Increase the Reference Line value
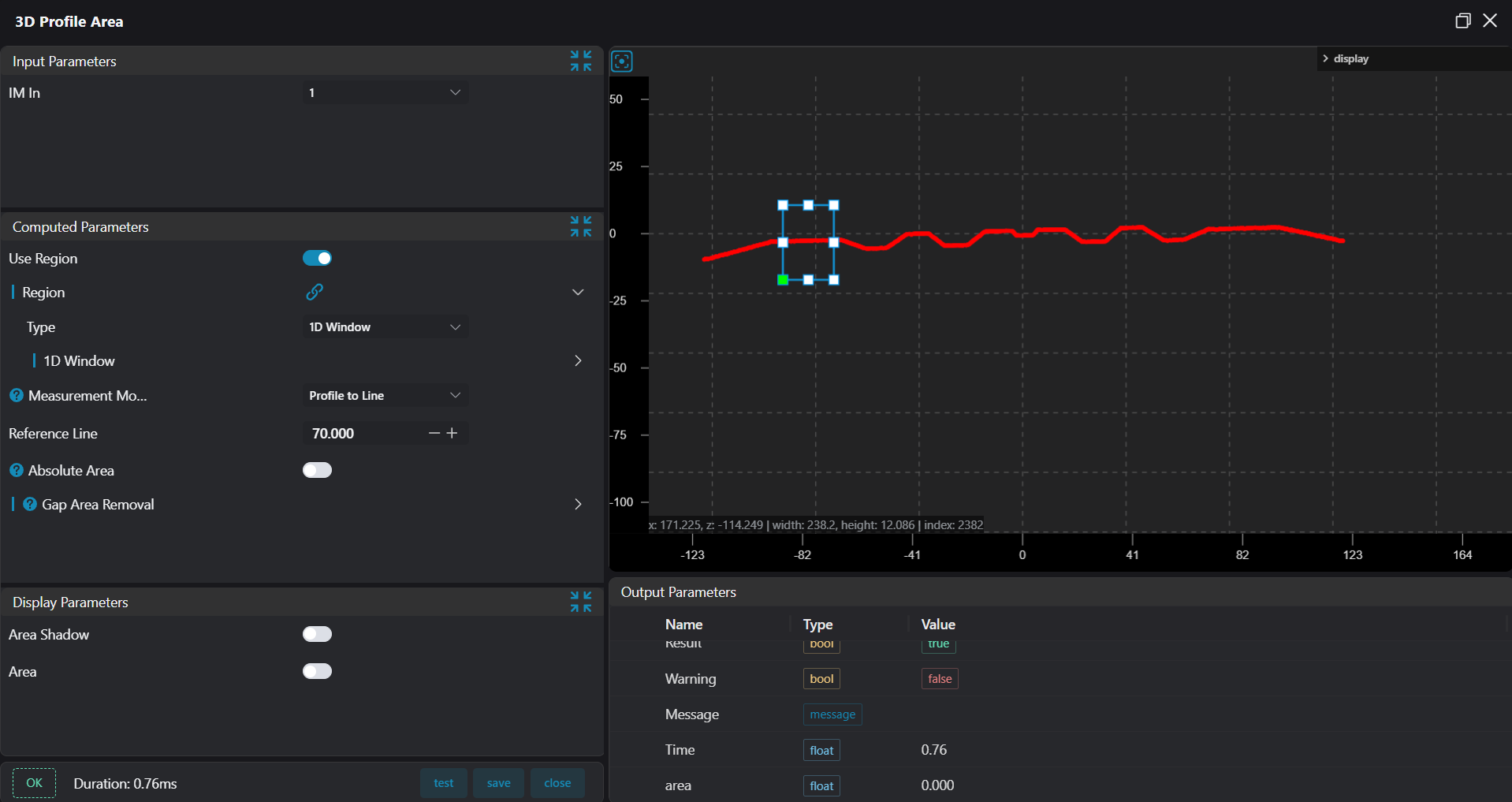 (452, 433)
